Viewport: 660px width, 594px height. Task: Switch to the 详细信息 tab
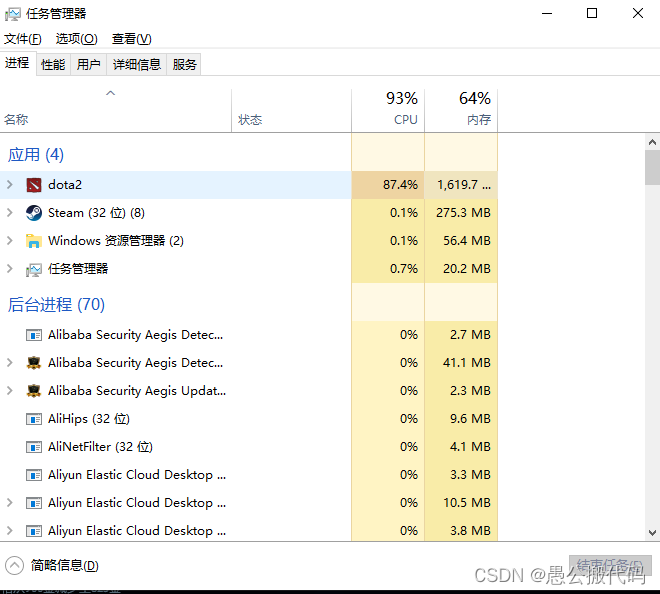pos(137,64)
